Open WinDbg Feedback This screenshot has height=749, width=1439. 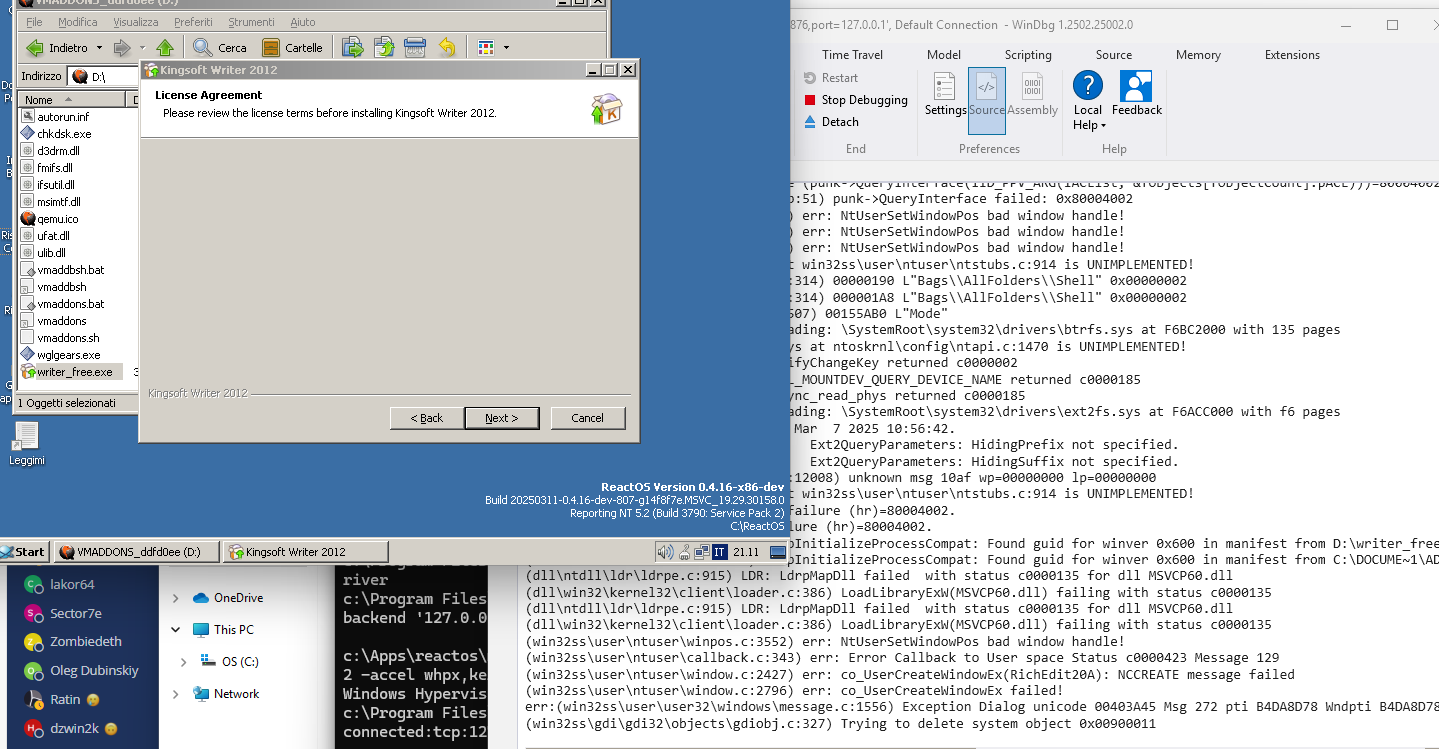coord(1137,94)
